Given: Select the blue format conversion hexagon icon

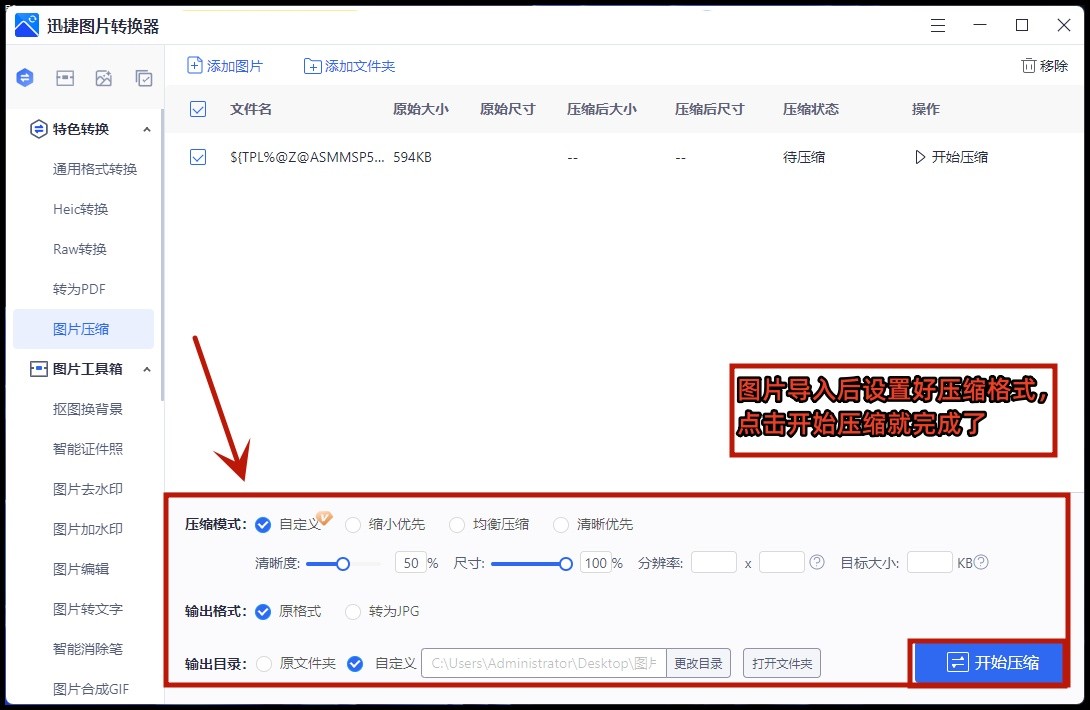Looking at the screenshot, I should click(24, 77).
